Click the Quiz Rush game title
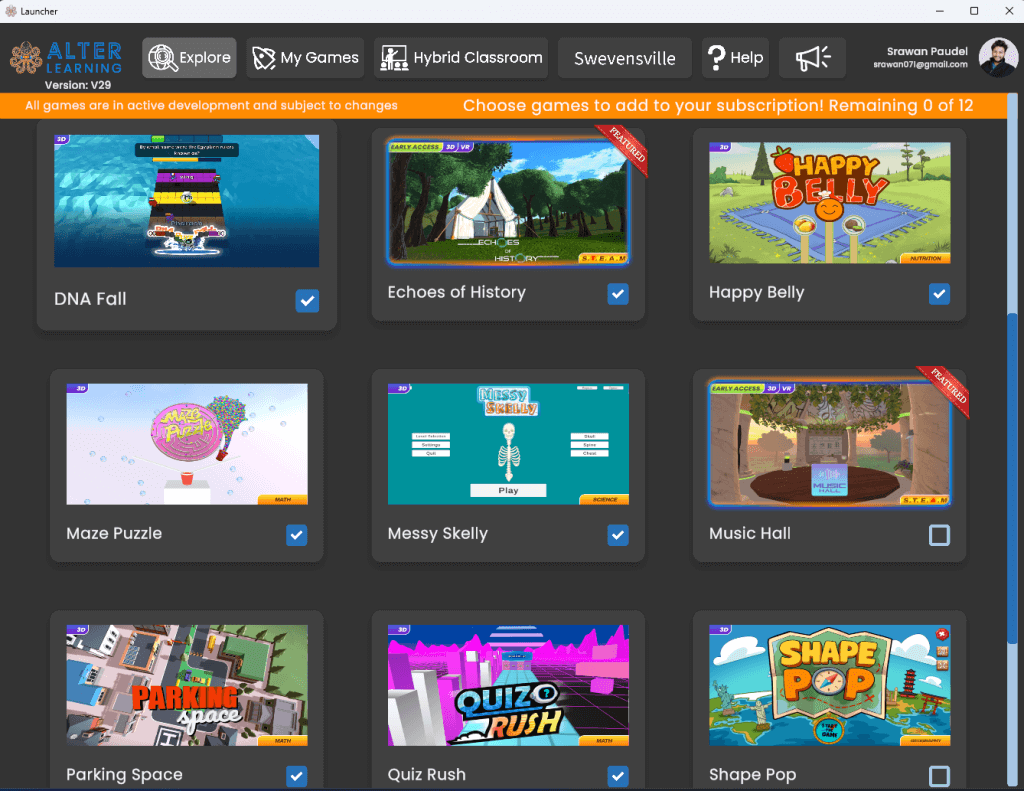Image resolution: width=1024 pixels, height=791 pixels. [427, 774]
